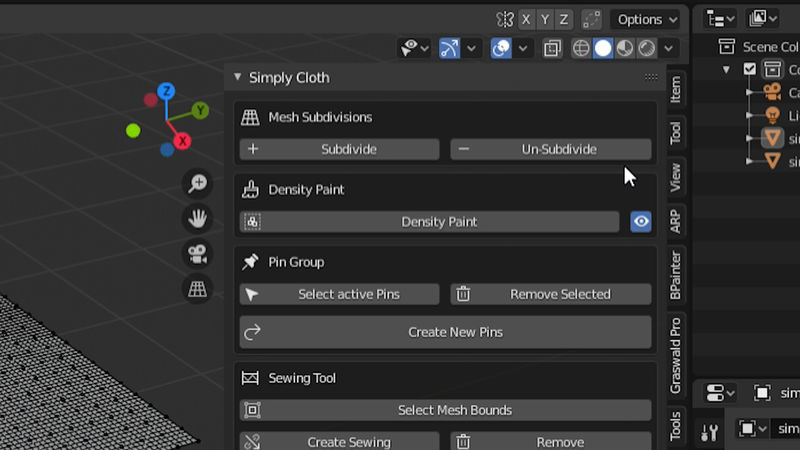Toggle auto merge vertices icon

(x=591, y=19)
